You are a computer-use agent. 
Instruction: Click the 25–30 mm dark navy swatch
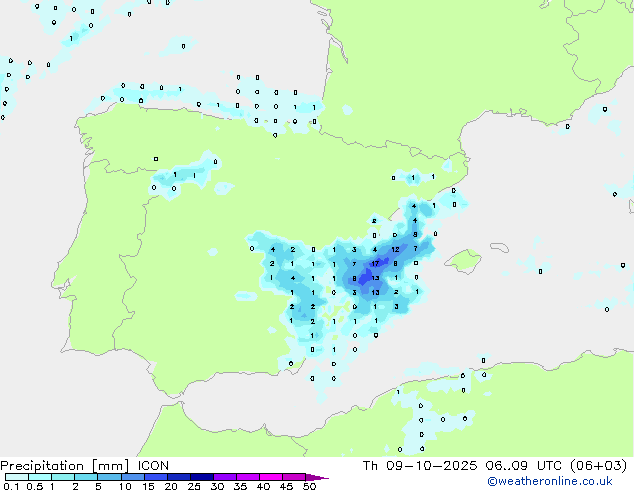pyautogui.click(x=201, y=477)
